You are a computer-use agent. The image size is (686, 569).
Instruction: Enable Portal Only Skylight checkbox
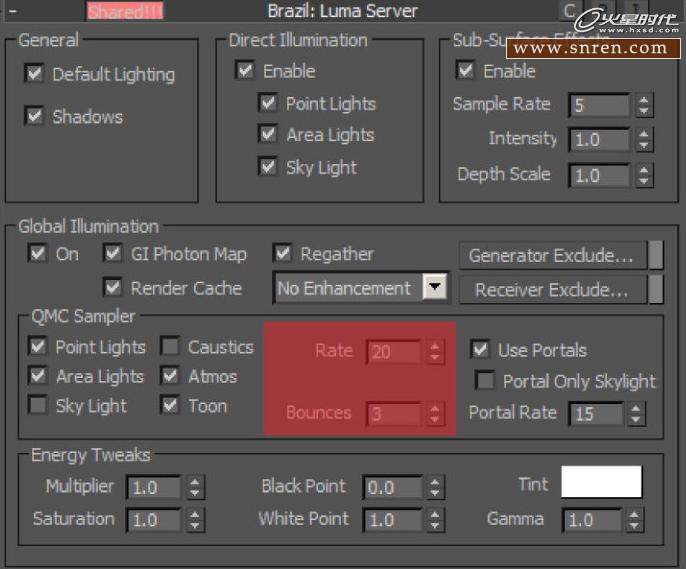tap(485, 380)
